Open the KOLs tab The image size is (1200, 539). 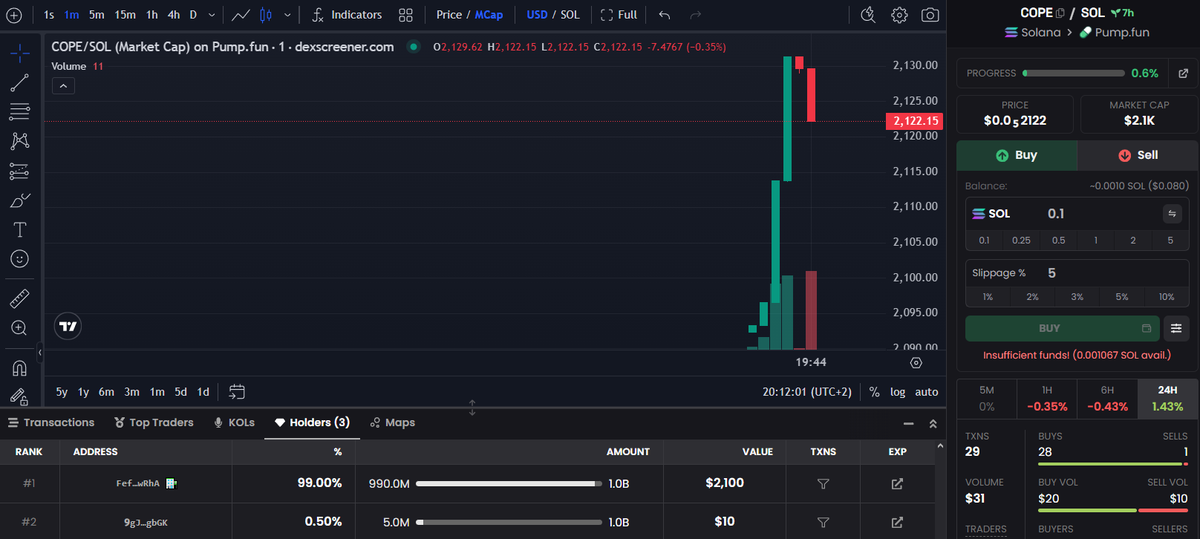coord(234,423)
